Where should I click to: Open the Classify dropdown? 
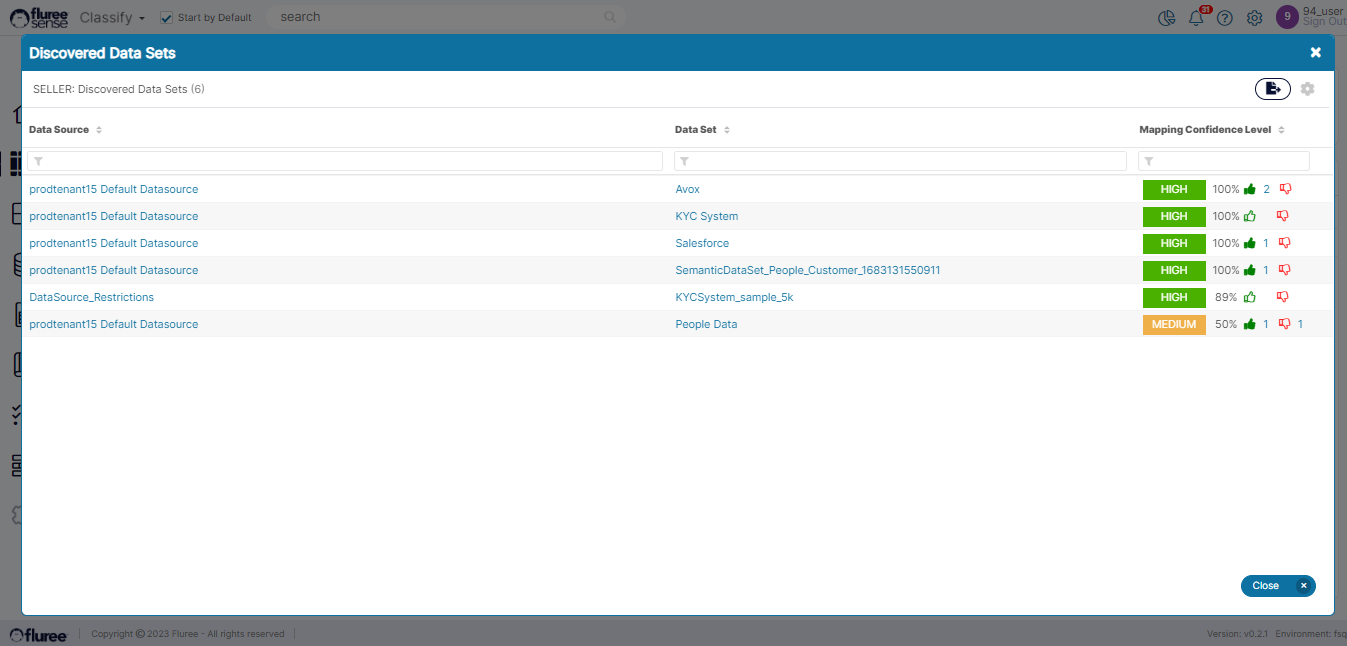[112, 18]
